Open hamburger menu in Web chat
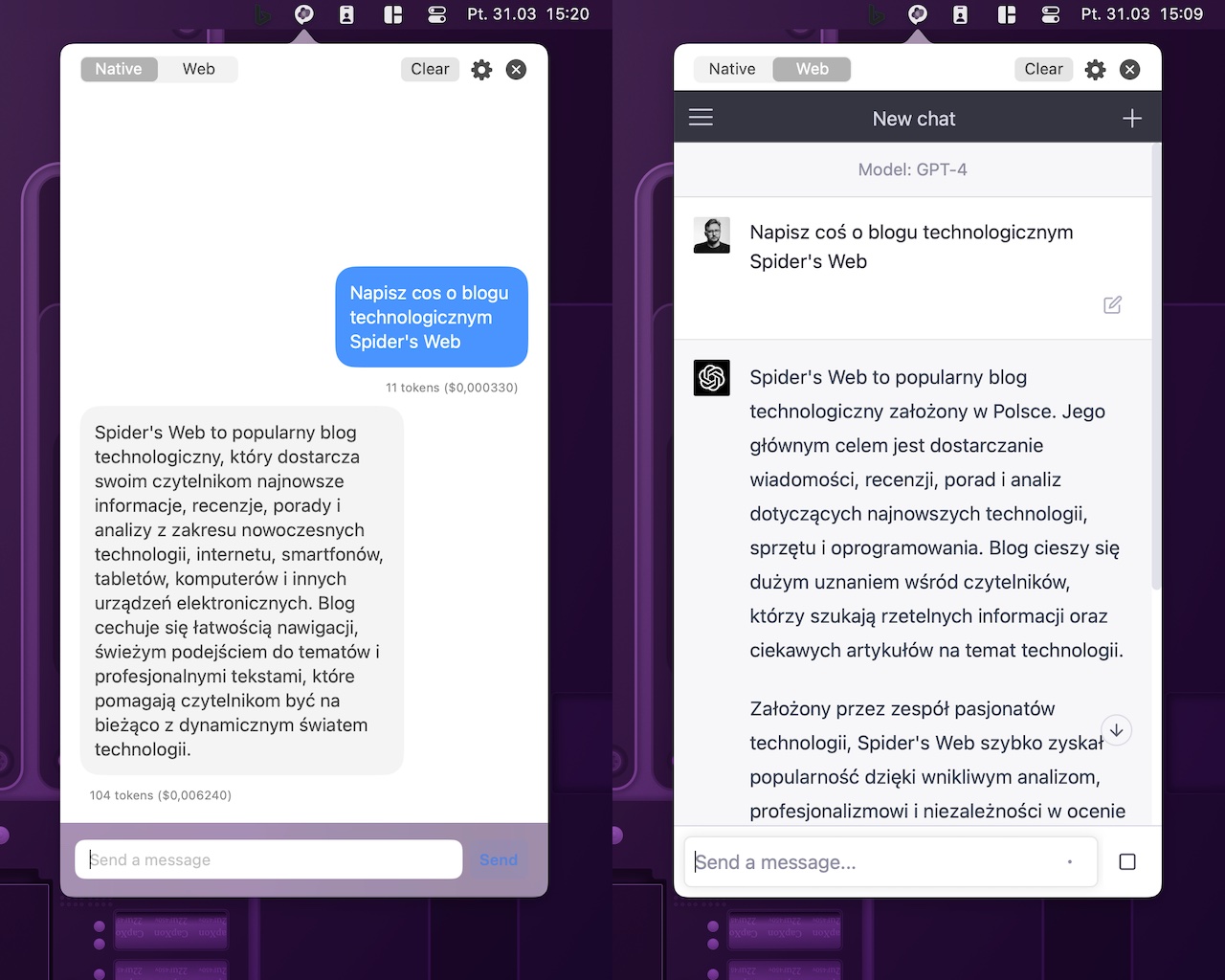The width and height of the screenshot is (1225, 980). [x=701, y=118]
